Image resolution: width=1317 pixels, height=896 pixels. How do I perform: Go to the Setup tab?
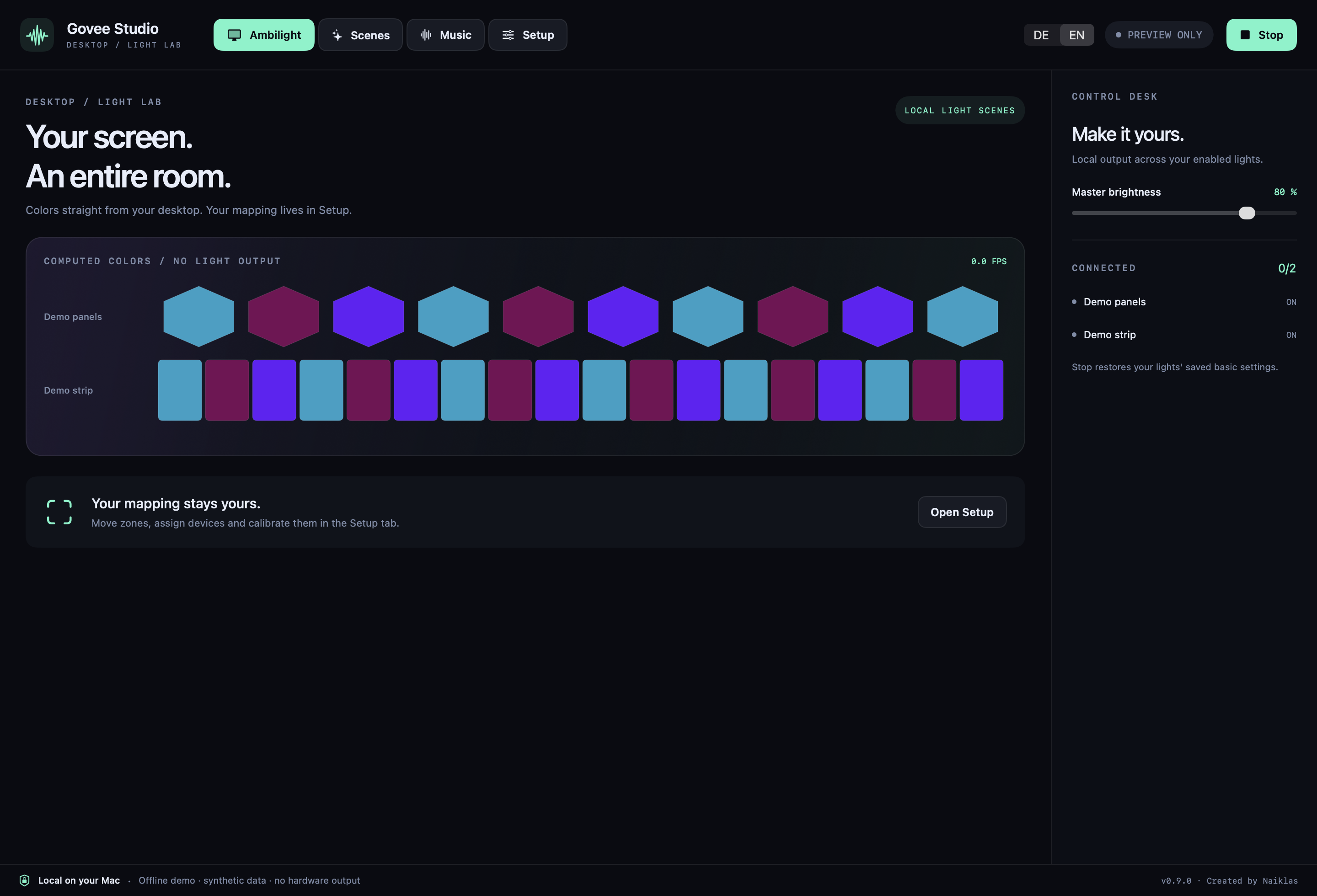tap(528, 35)
